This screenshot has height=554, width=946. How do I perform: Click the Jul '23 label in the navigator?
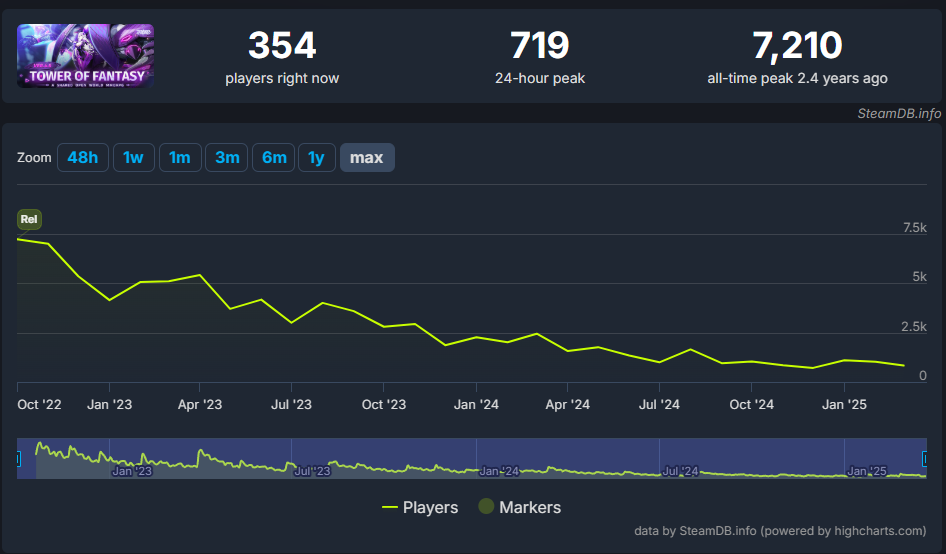pyautogui.click(x=312, y=471)
